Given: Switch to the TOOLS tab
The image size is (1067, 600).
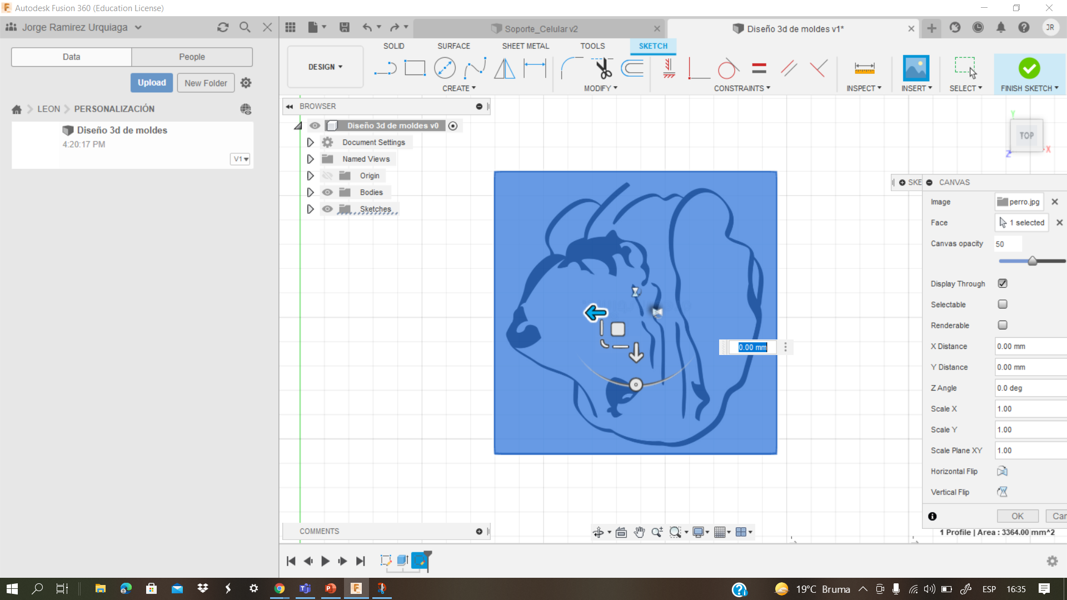Looking at the screenshot, I should (592, 46).
